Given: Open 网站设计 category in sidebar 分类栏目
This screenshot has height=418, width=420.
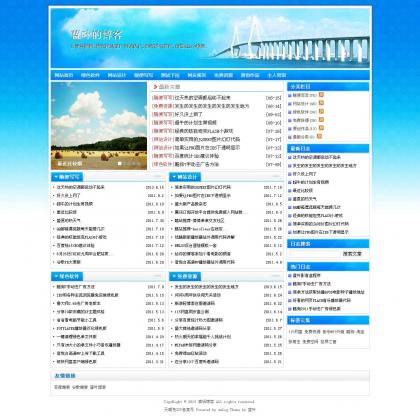Looking at the screenshot, I should (300, 104).
